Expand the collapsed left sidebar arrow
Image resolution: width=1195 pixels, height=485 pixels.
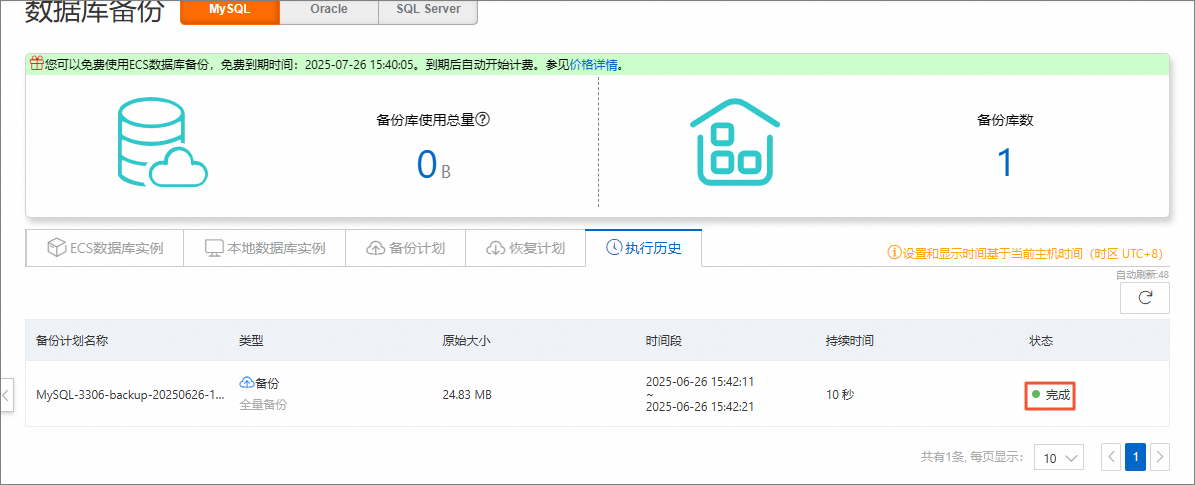click(x=6, y=395)
